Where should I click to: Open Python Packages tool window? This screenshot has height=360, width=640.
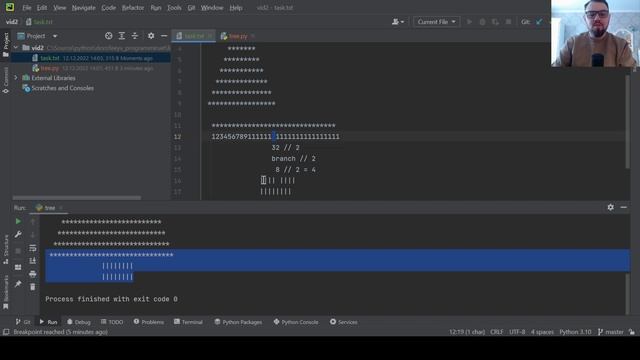(238, 322)
